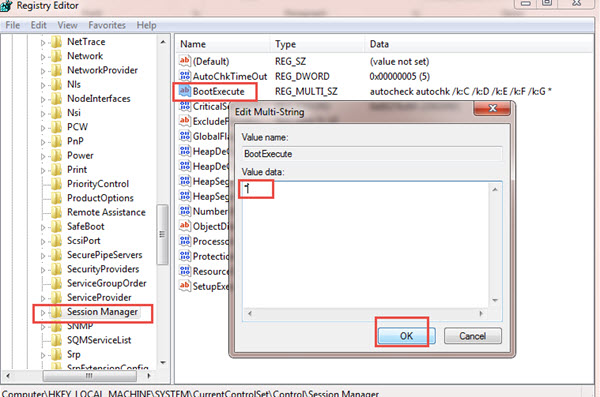Select the BootExecute value name
This screenshot has width=600, height=397.
click(x=218, y=91)
